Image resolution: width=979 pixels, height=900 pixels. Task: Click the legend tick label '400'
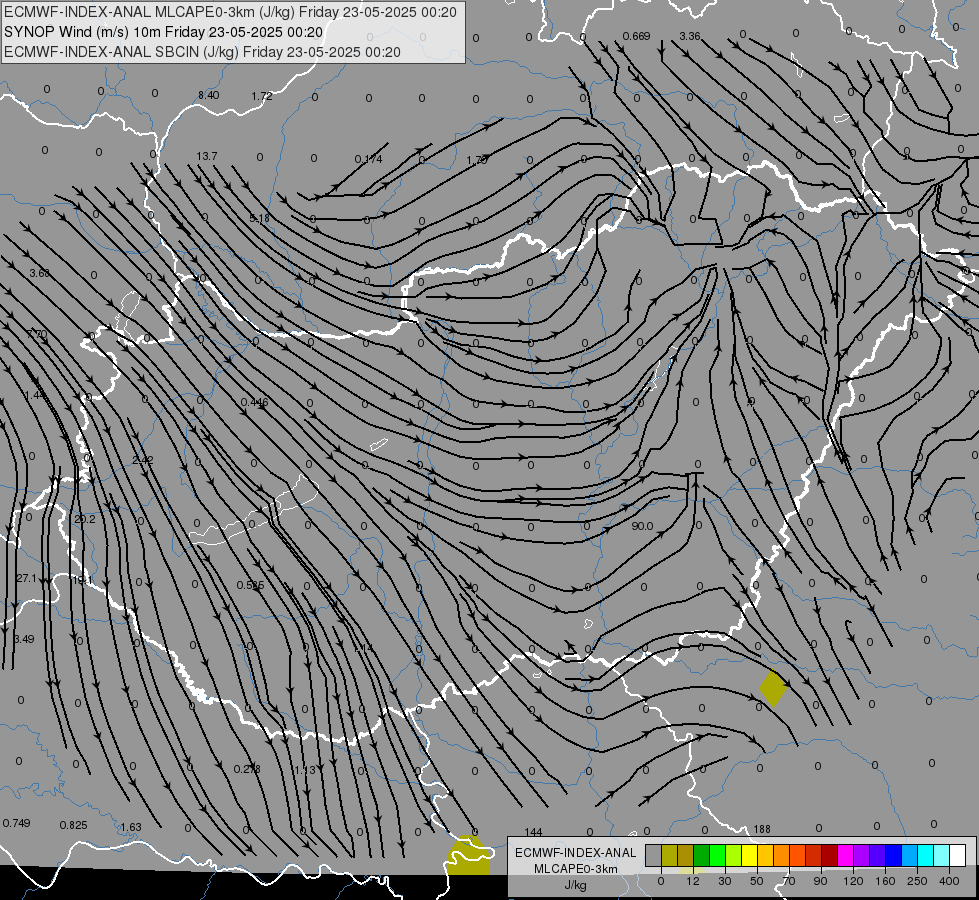(949, 881)
